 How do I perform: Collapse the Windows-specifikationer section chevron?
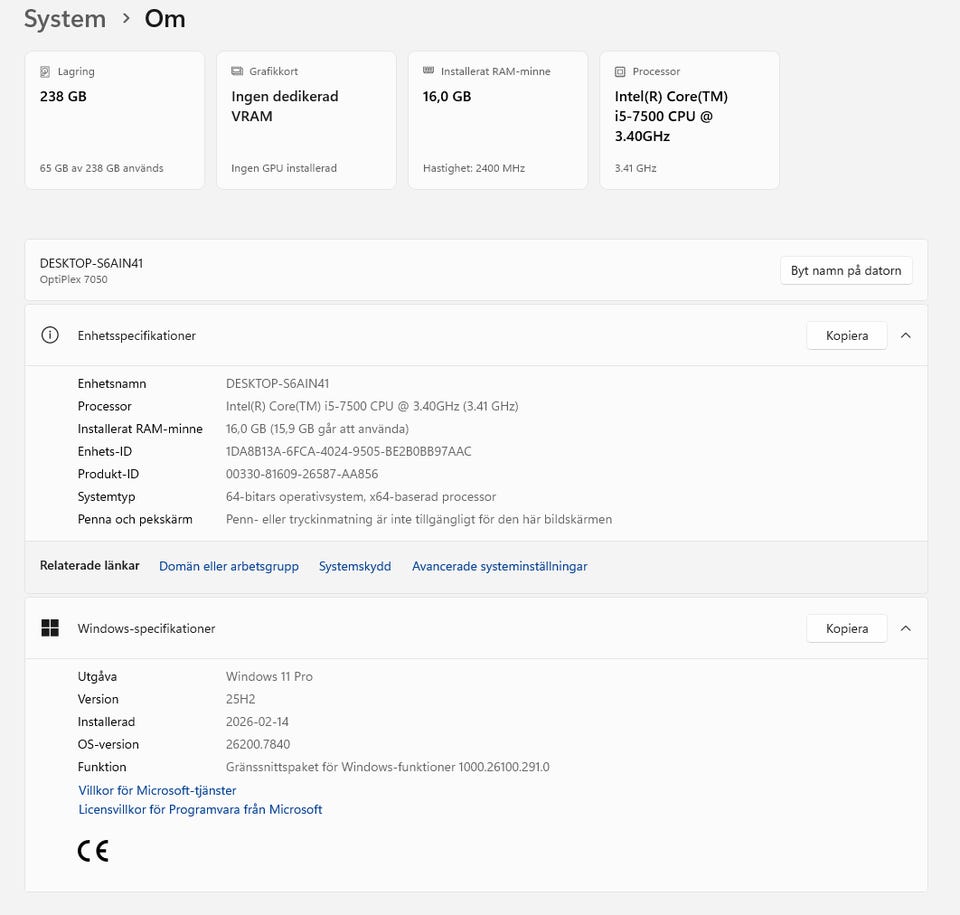[x=906, y=628]
